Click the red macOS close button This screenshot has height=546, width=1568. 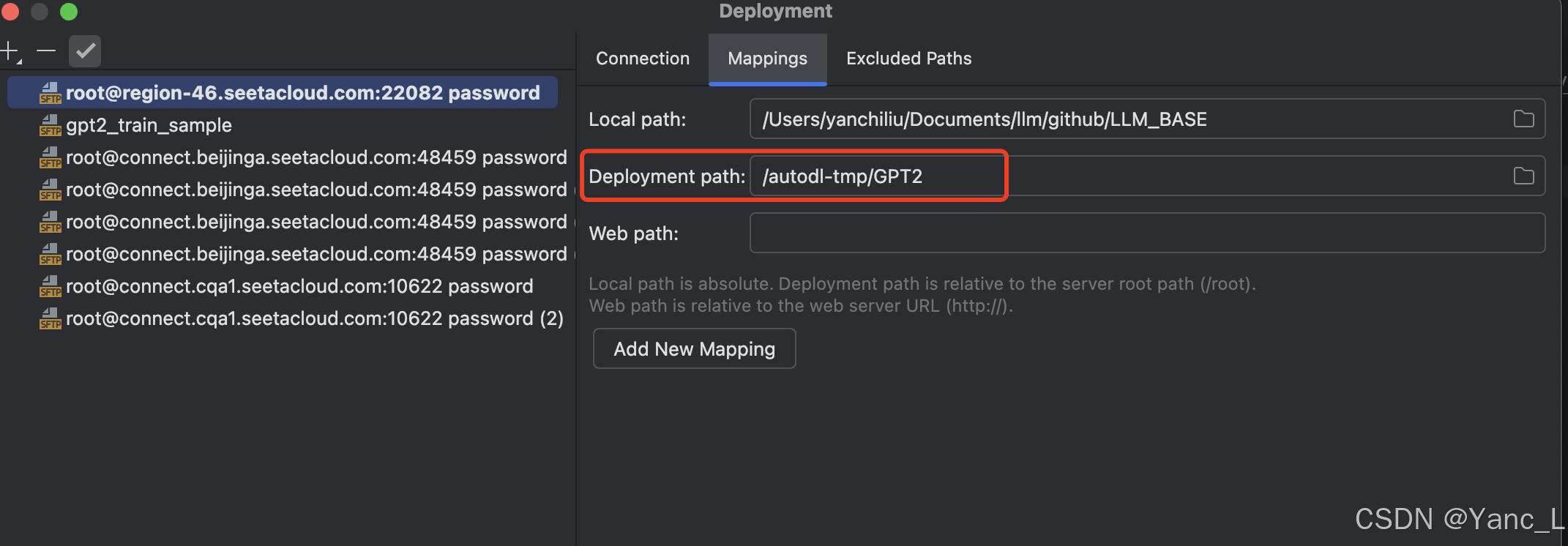[x=10, y=12]
